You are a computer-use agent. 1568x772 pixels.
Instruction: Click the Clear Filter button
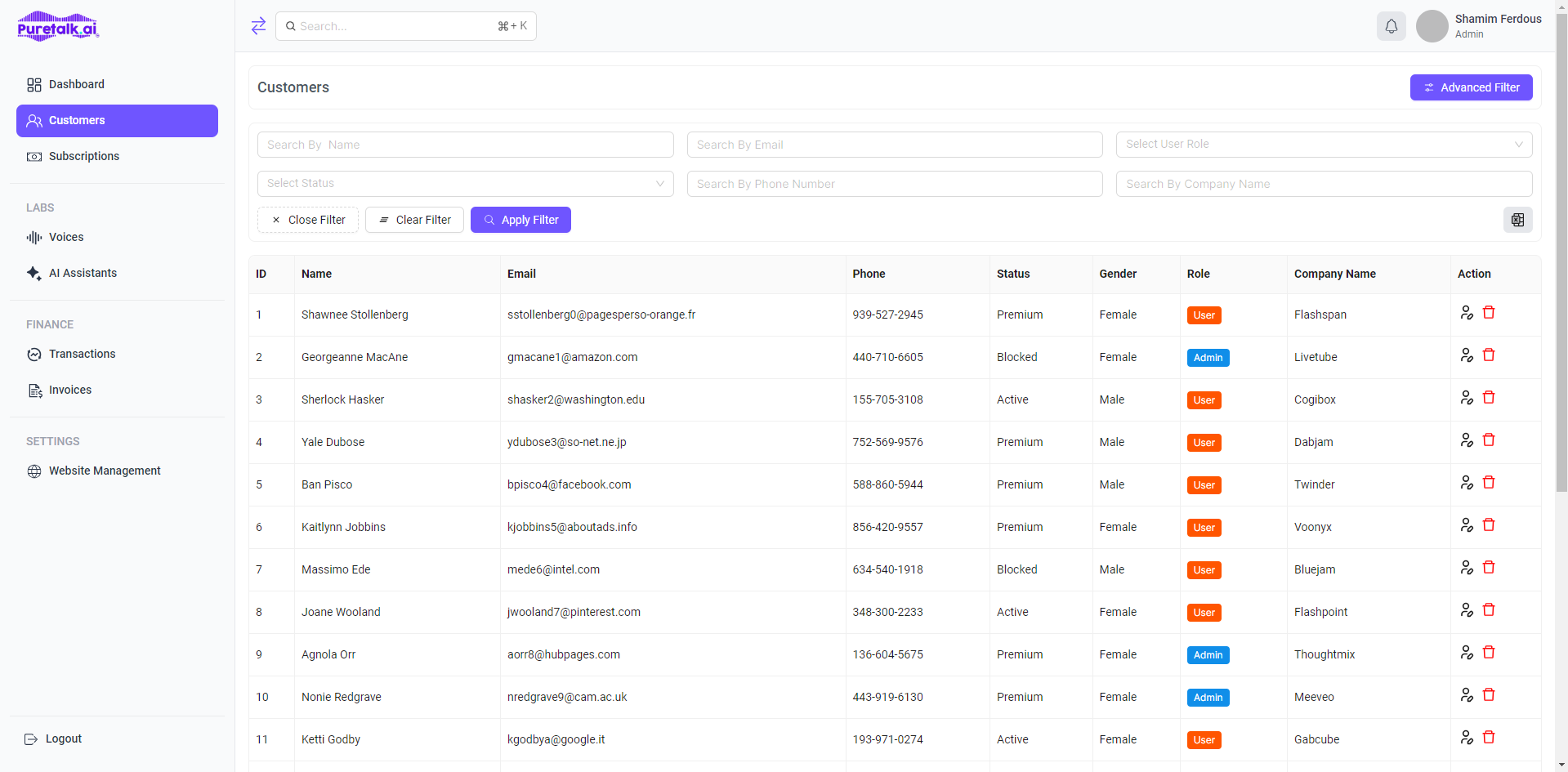tap(414, 219)
